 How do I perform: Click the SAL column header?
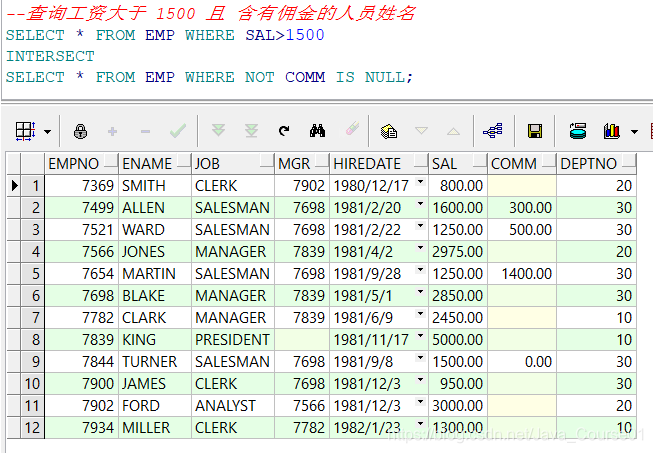(x=458, y=164)
